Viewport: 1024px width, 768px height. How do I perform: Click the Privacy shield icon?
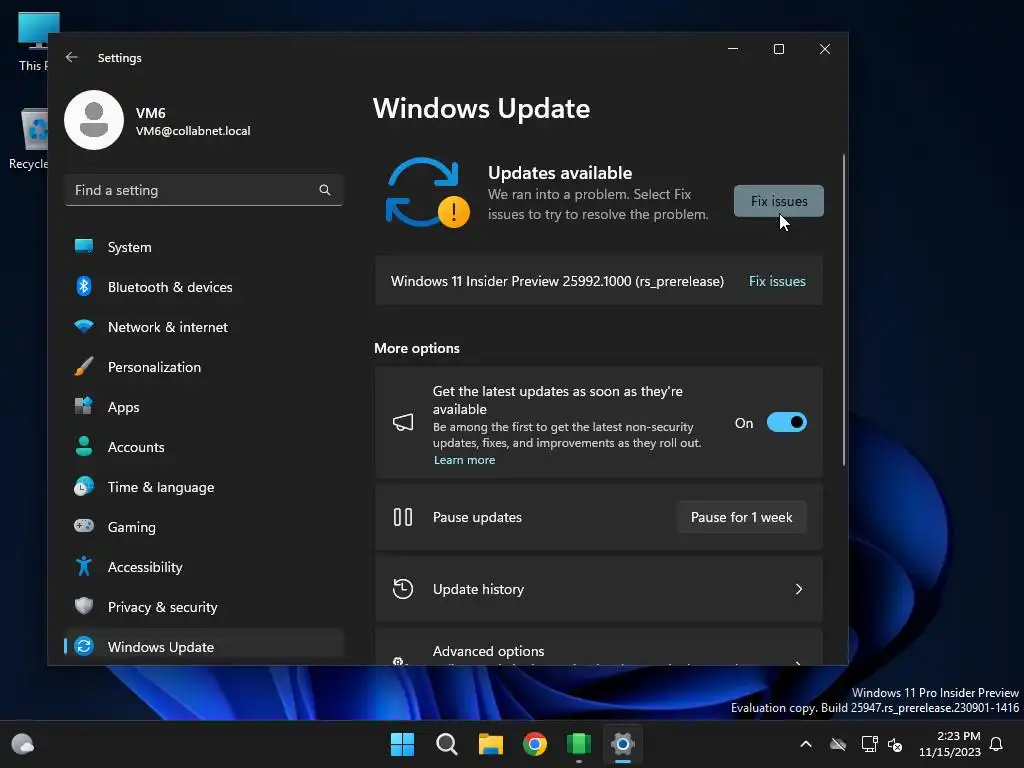pos(84,606)
